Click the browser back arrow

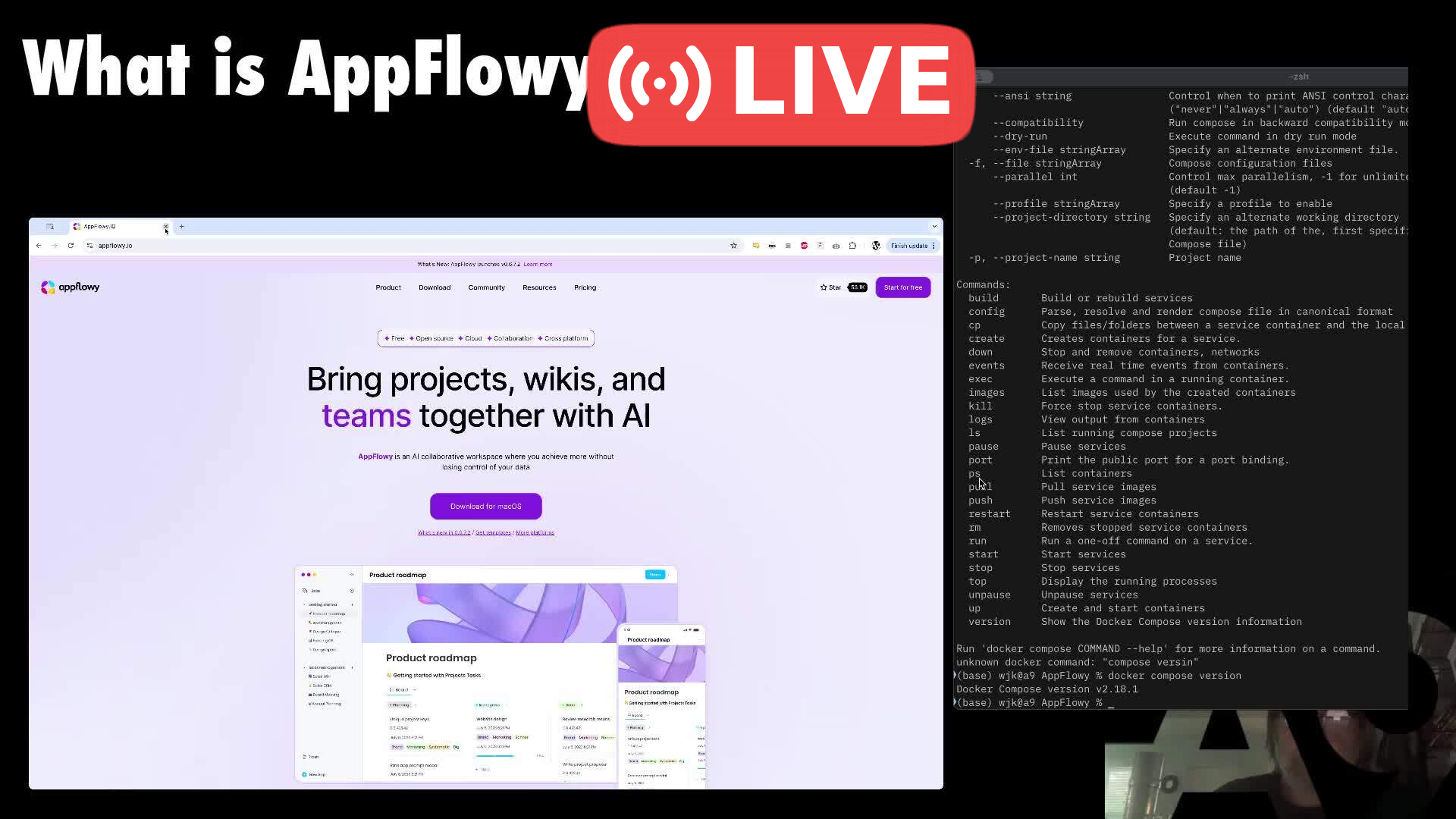click(x=39, y=246)
